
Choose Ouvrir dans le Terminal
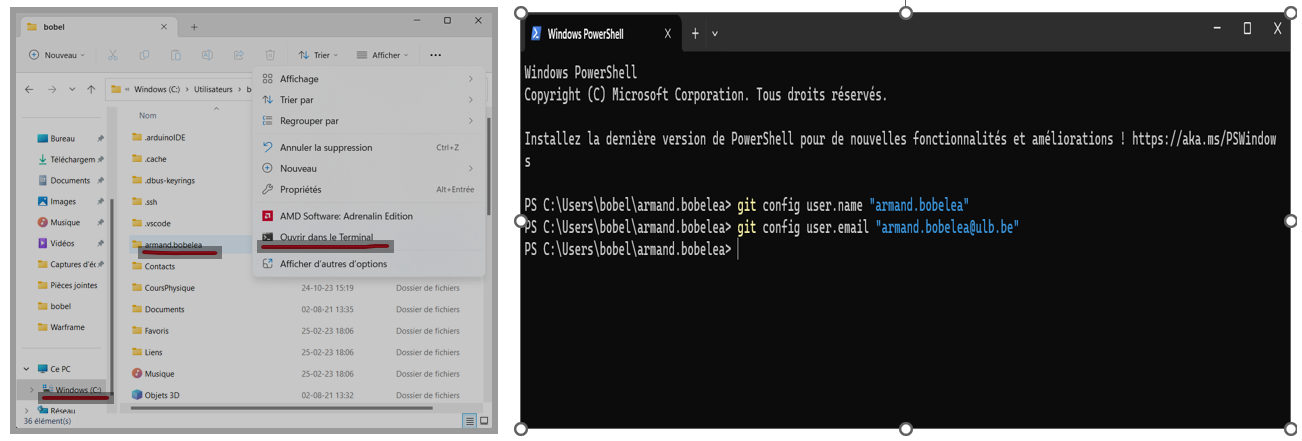(x=368, y=238)
